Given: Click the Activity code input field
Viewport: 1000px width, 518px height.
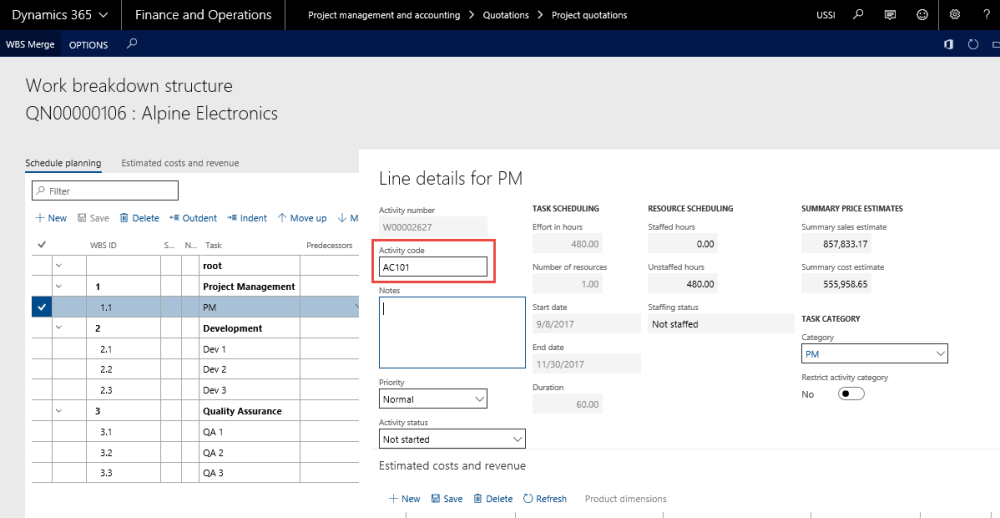Looking at the screenshot, I should pyautogui.click(x=433, y=267).
